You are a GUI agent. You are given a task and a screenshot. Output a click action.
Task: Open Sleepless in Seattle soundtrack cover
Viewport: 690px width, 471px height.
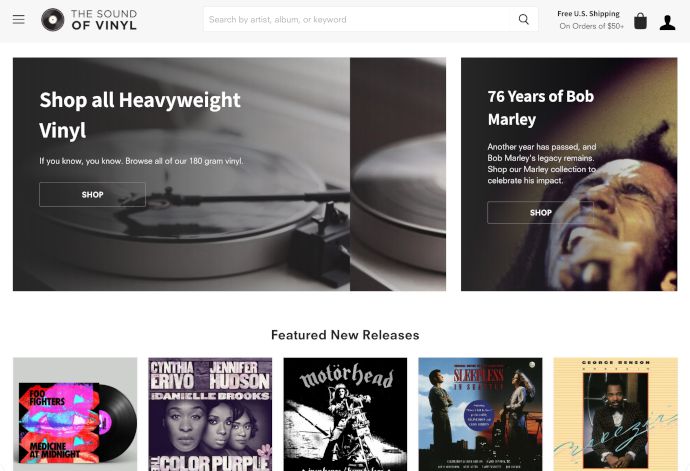tap(481, 414)
